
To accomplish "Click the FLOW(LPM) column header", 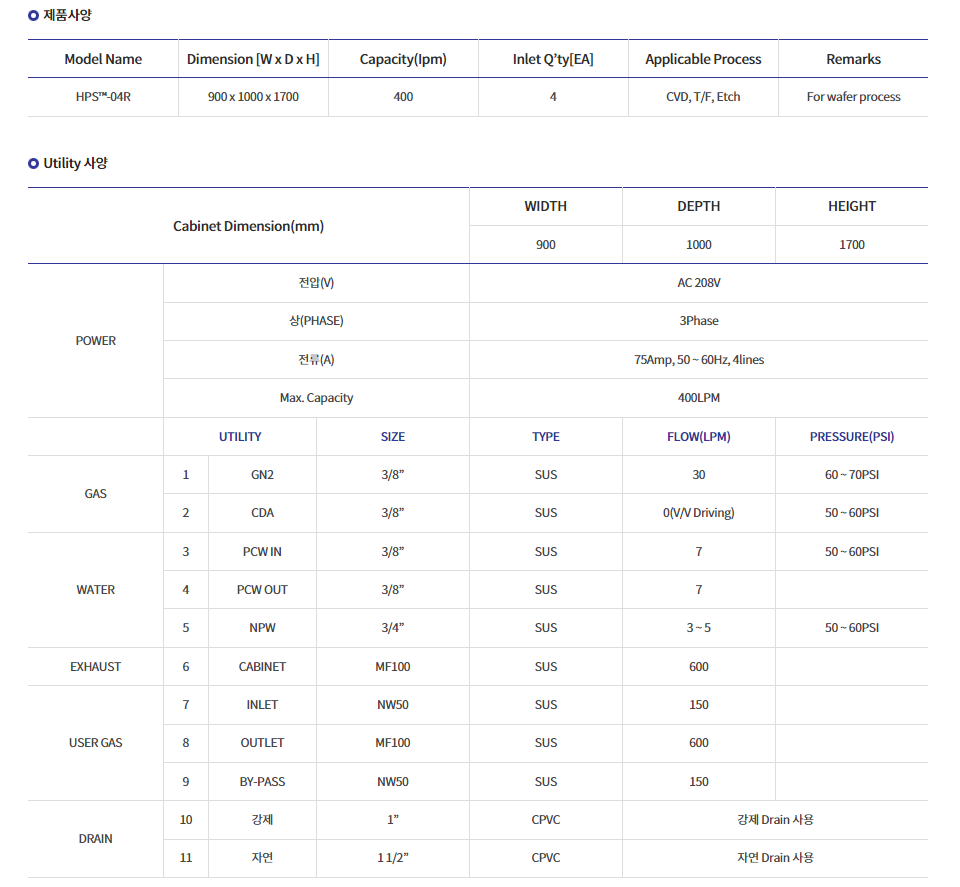I will [698, 436].
